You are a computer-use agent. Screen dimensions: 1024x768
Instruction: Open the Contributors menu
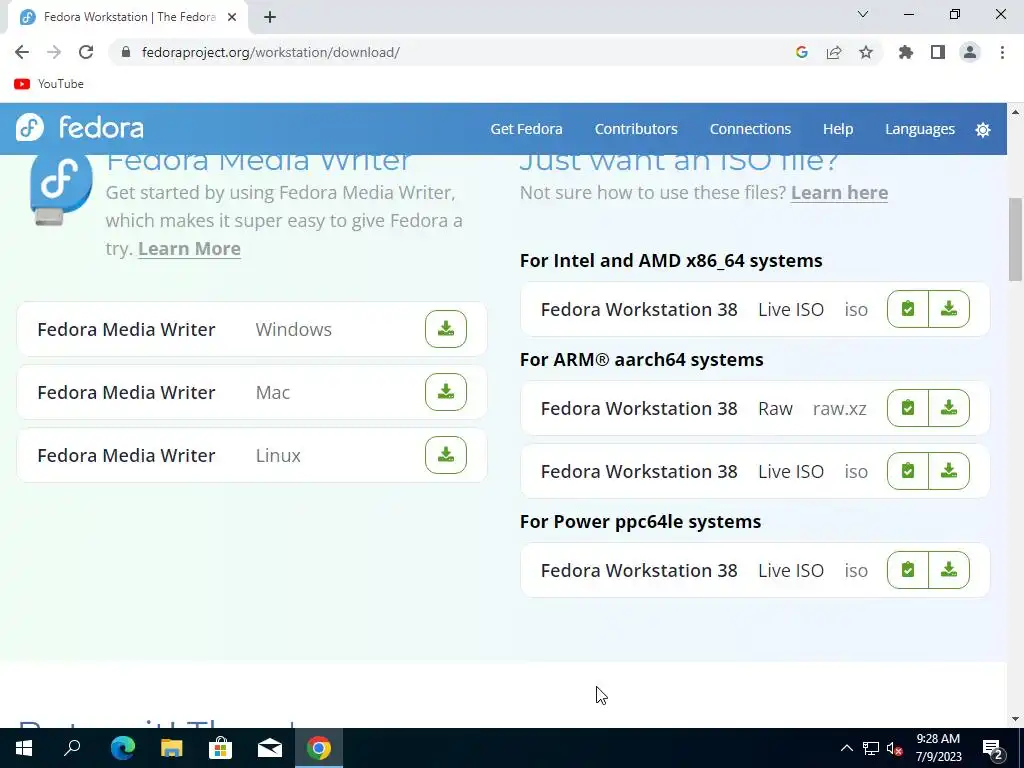point(636,129)
